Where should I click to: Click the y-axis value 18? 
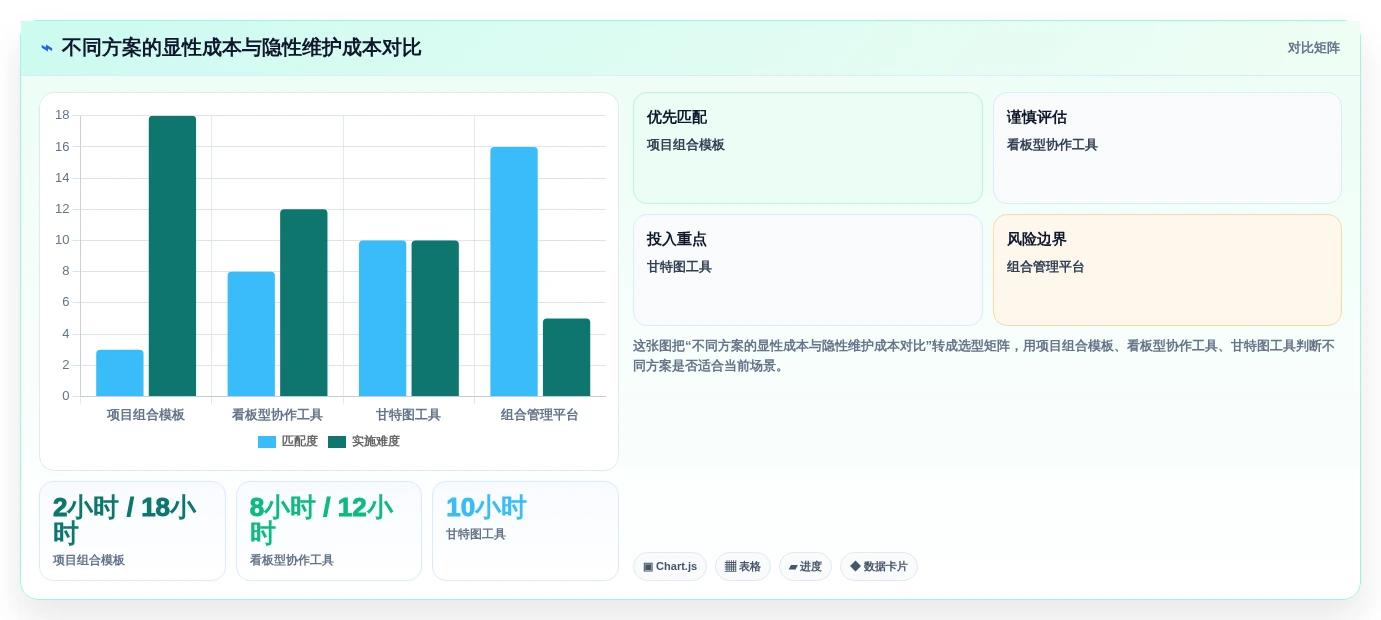(62, 115)
